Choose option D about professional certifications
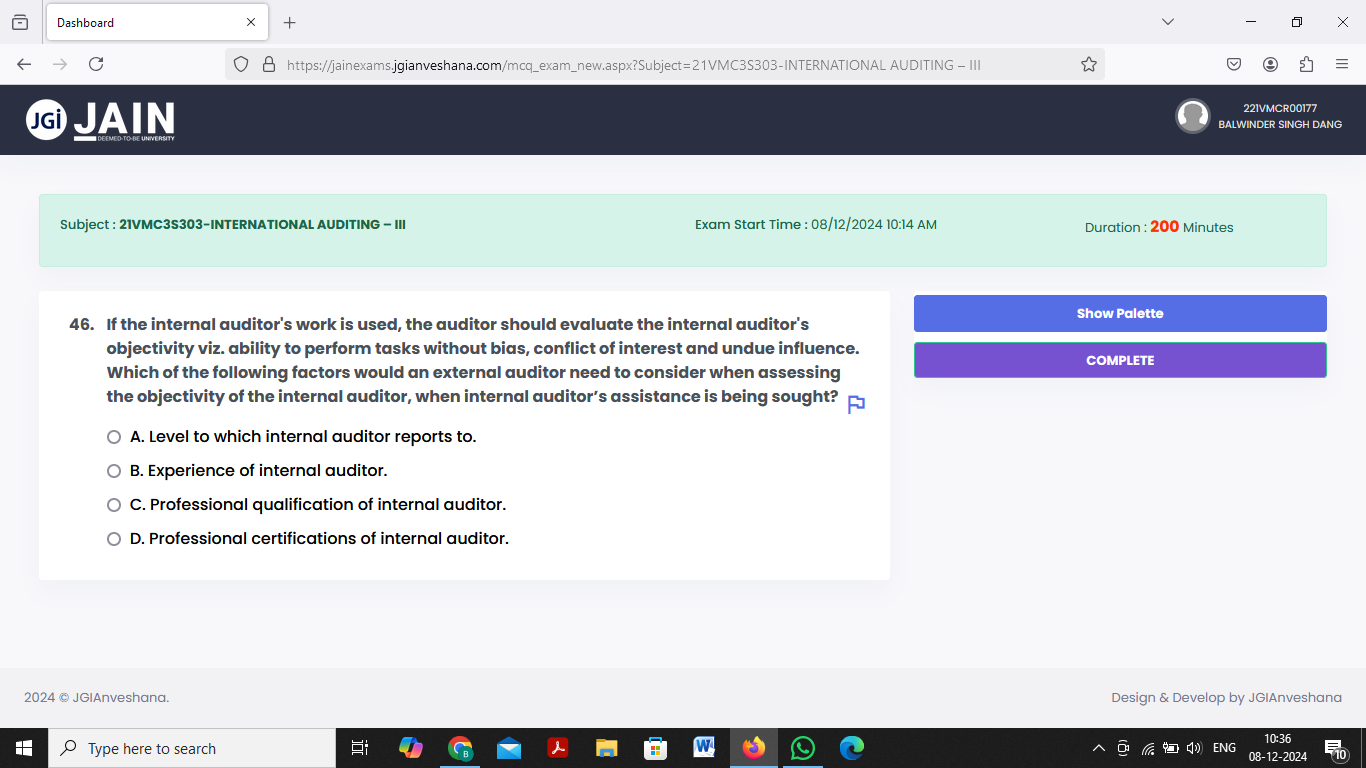The height and width of the screenshot is (768, 1366). pyautogui.click(x=113, y=538)
